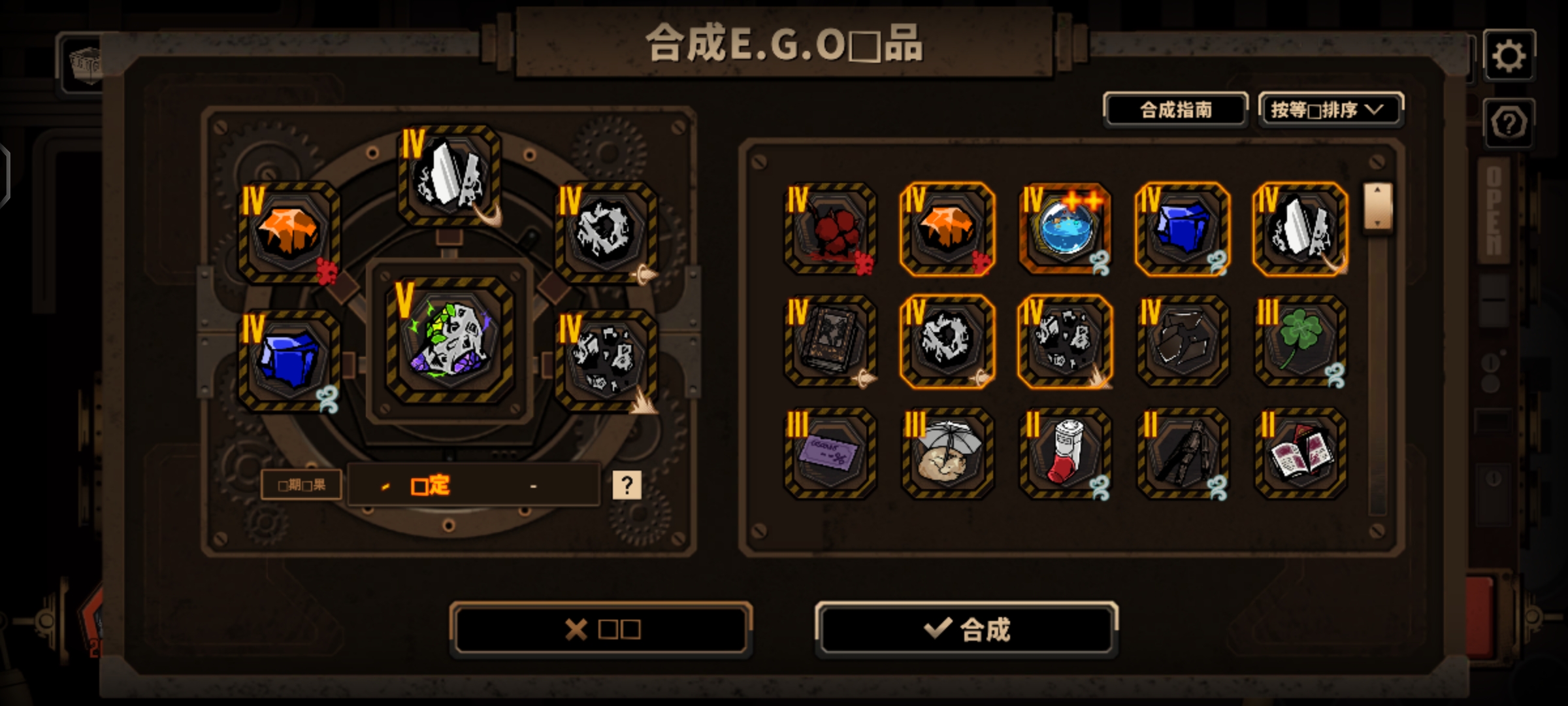Deselect the highlighted orange rock in inventory
This screenshot has height=706, width=1568.
(948, 229)
